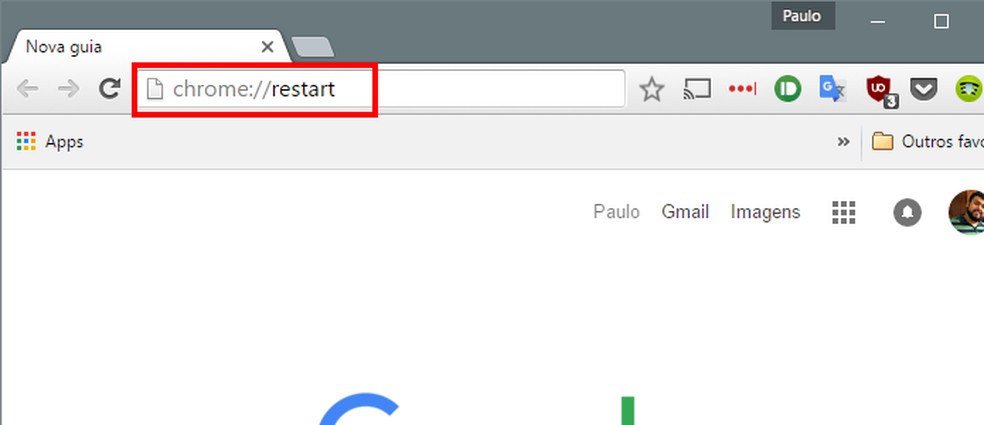The height and width of the screenshot is (425, 984).
Task: Click the green Disconnect extension icon
Action: click(788, 89)
